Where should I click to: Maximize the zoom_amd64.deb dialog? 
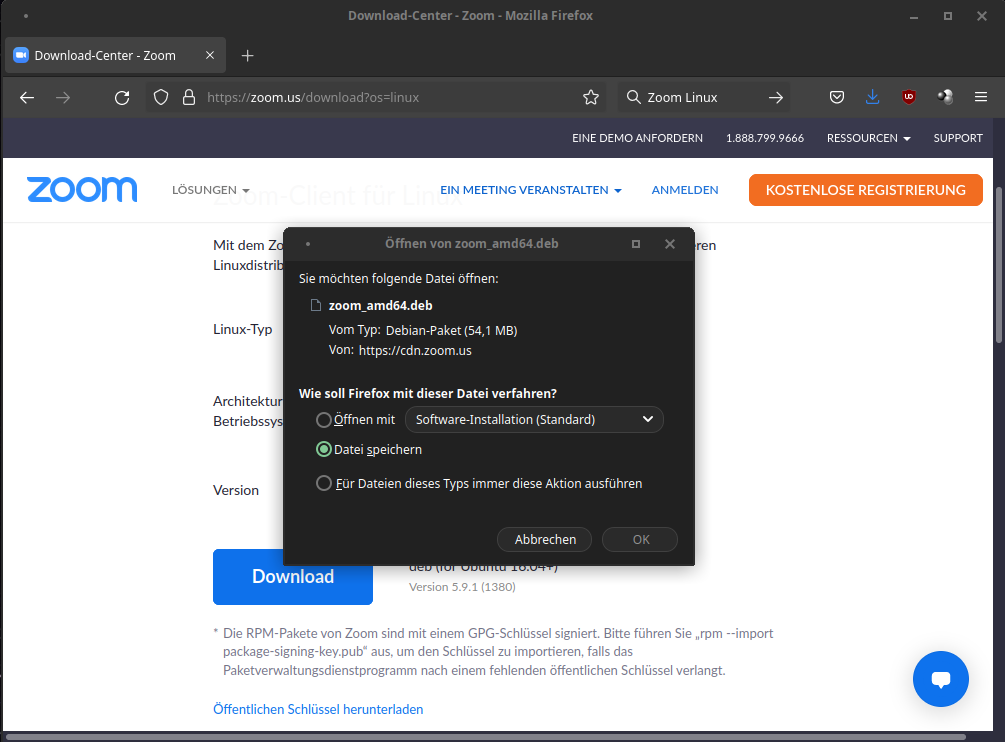pyautogui.click(x=636, y=243)
